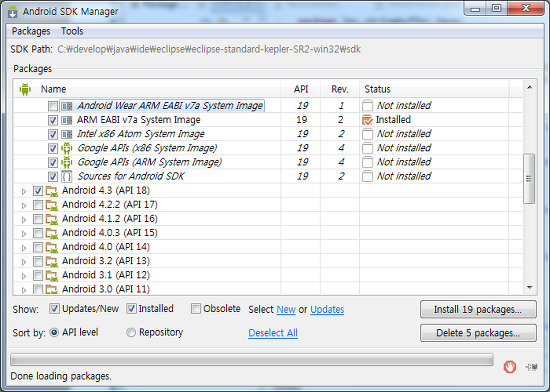Select the API level sort option

pos(54,332)
